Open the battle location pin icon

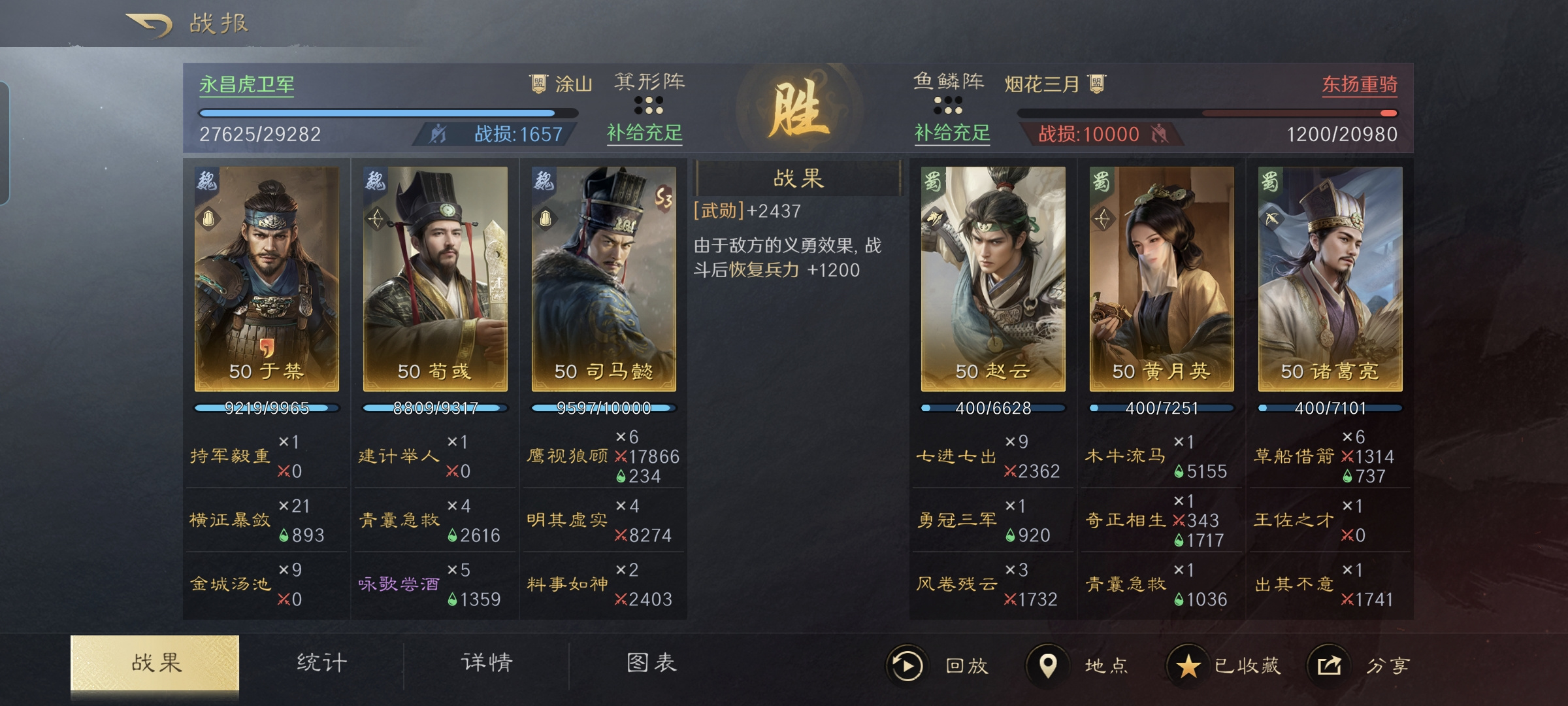(1047, 665)
